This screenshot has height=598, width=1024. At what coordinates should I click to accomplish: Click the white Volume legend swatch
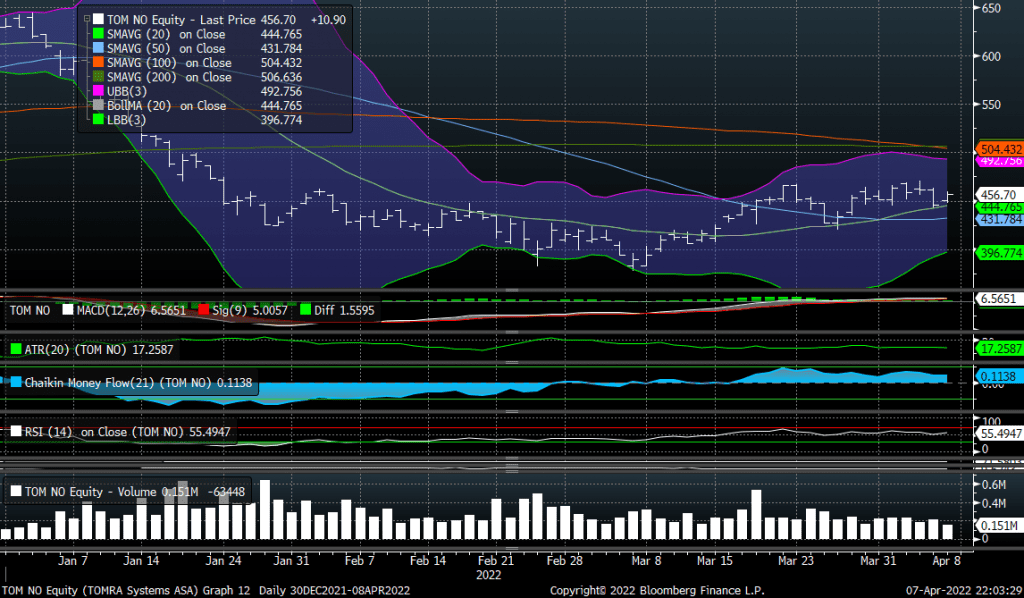point(16,491)
